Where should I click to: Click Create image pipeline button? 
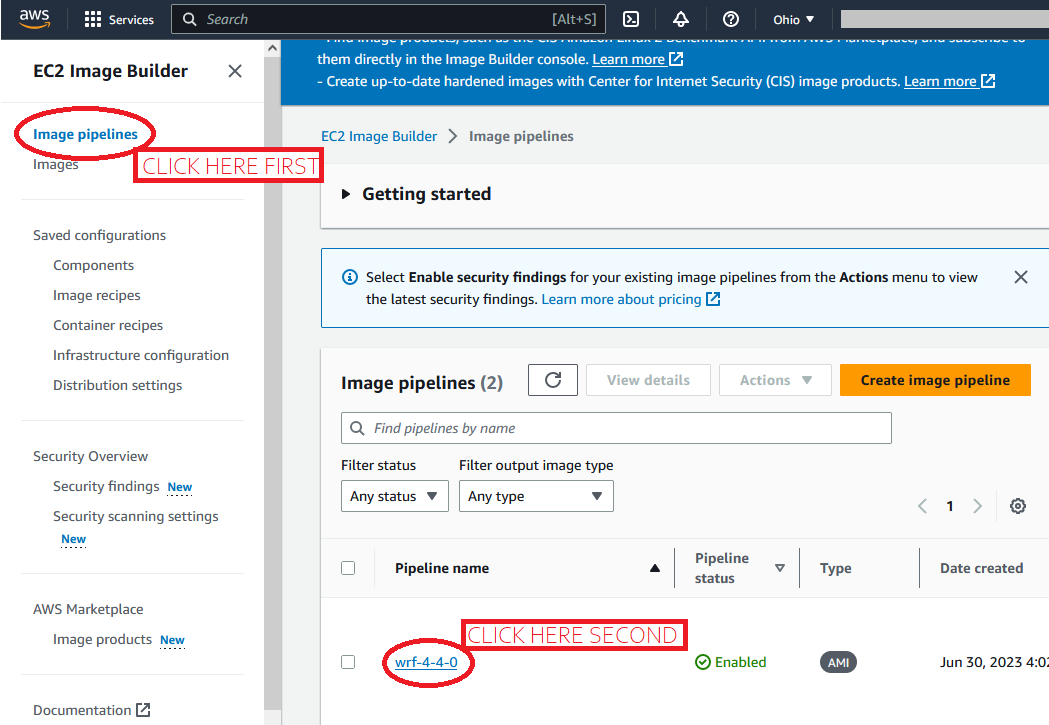(935, 380)
